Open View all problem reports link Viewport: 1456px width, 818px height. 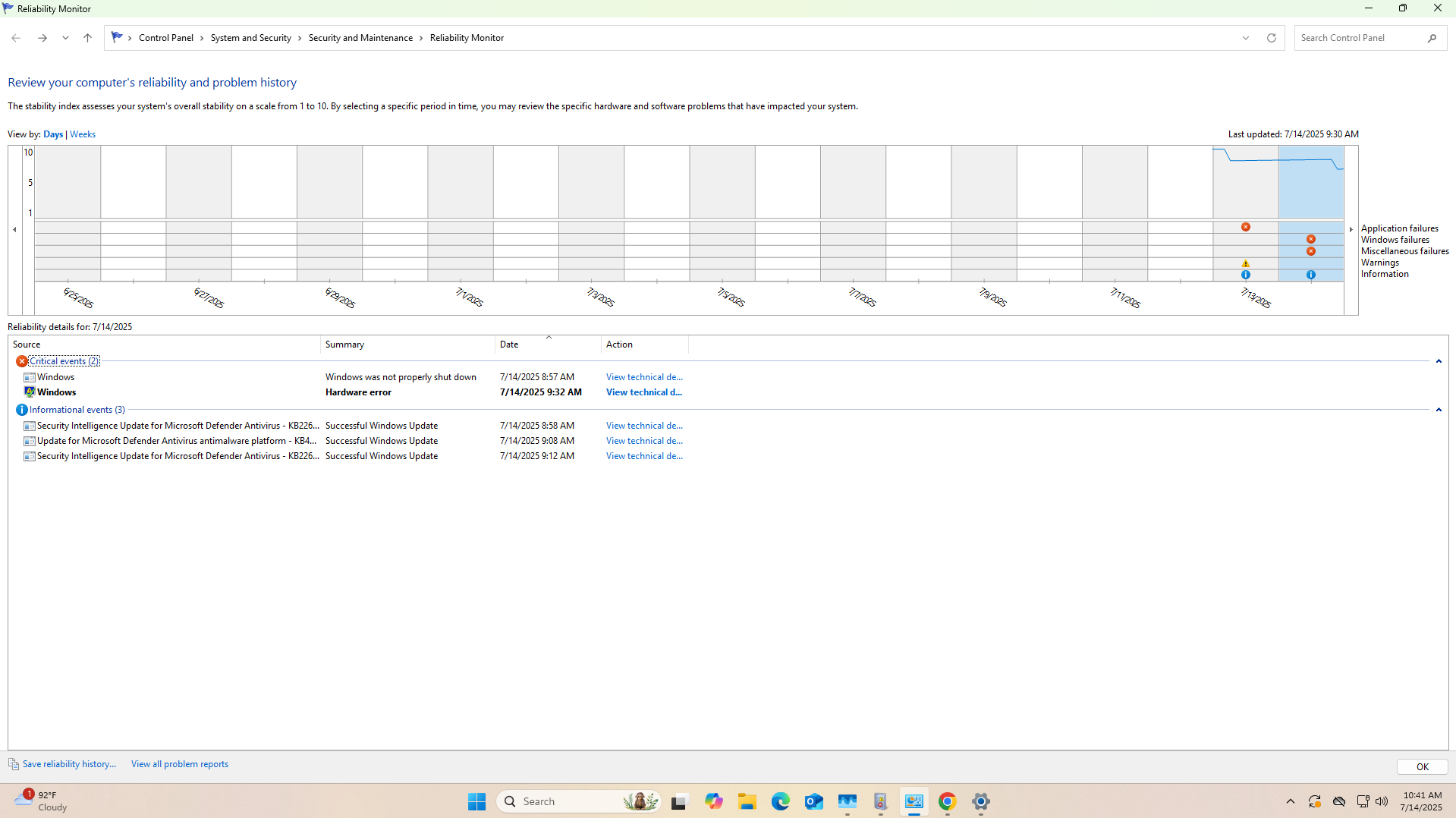(x=180, y=764)
